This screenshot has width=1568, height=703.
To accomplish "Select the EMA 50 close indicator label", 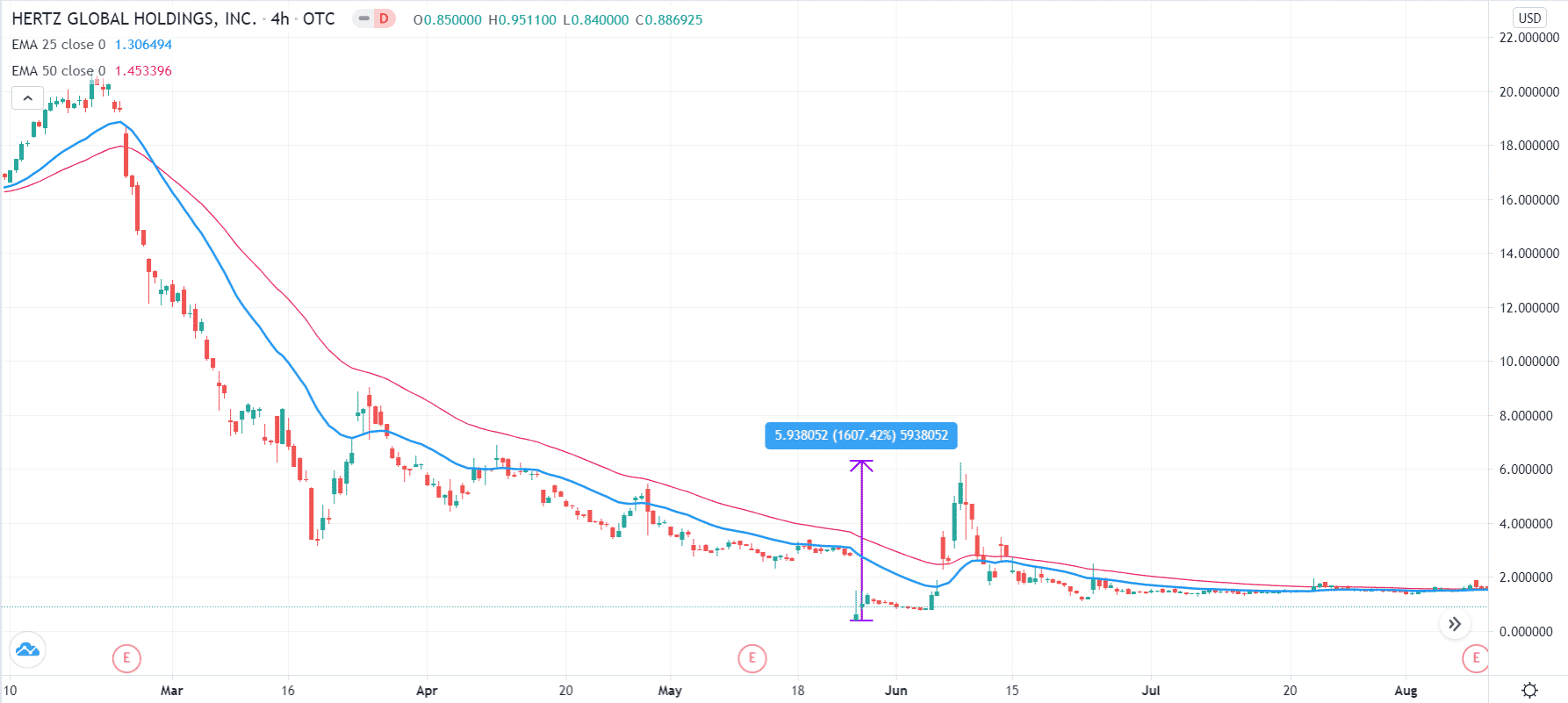I will pos(59,71).
